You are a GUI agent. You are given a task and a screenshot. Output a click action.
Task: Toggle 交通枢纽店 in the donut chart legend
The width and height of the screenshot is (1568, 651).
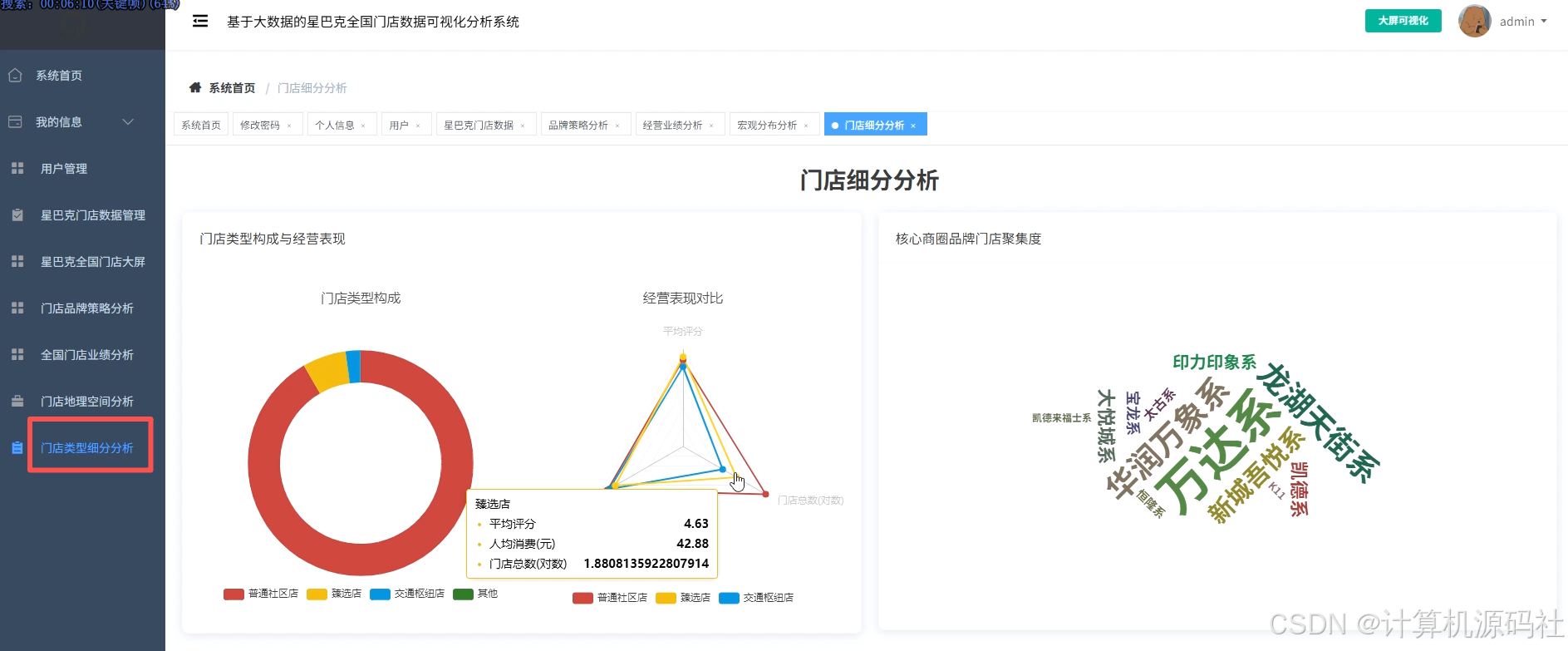coord(407,594)
